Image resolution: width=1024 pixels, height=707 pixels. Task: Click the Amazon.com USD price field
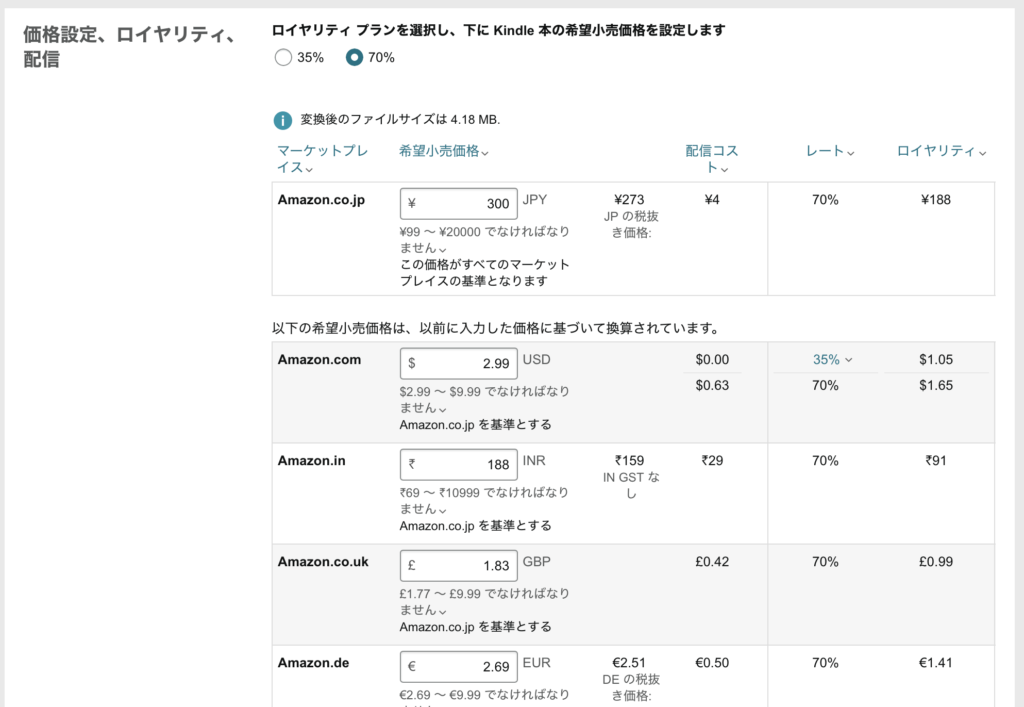click(459, 363)
